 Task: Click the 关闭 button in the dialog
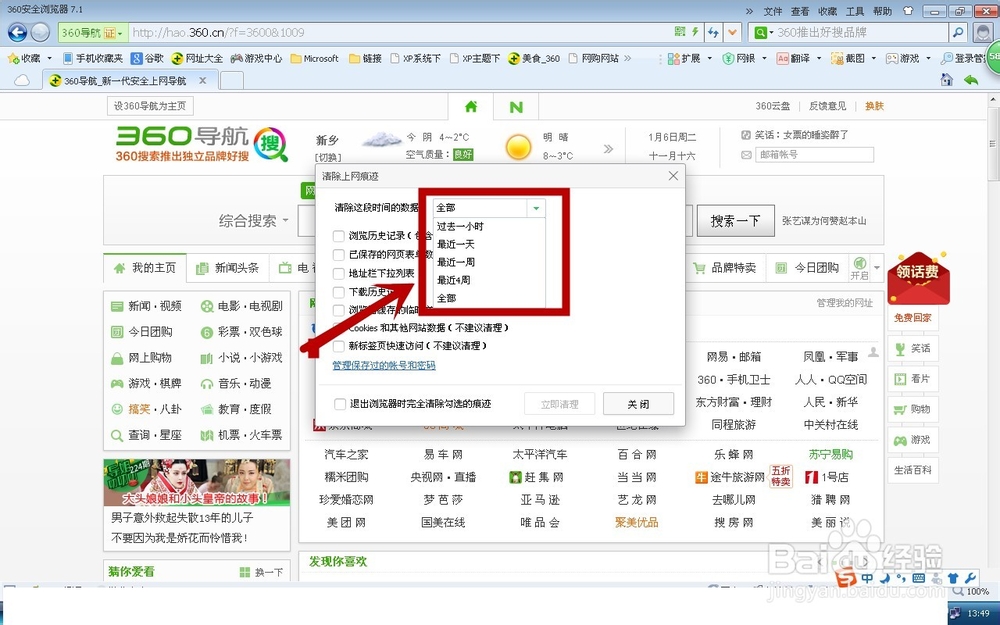(638, 404)
